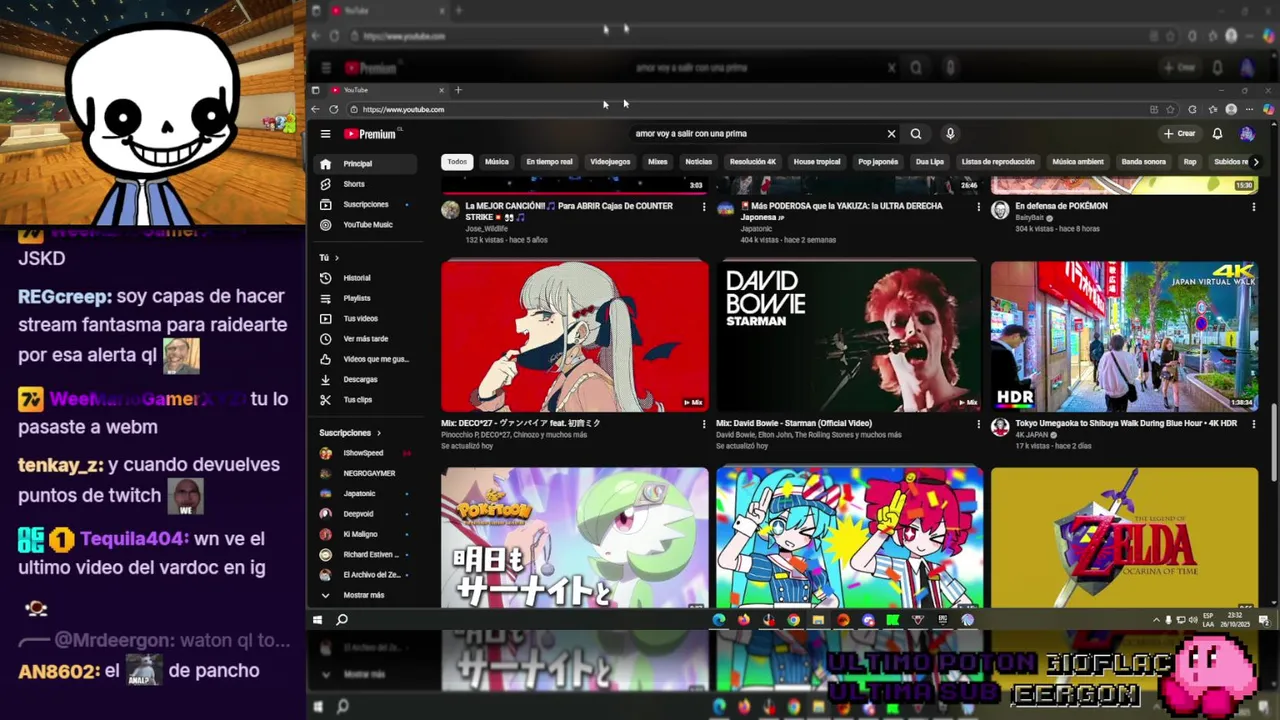Click the Crear button
Viewport: 1280px width, 720px height.
pos(1180,134)
